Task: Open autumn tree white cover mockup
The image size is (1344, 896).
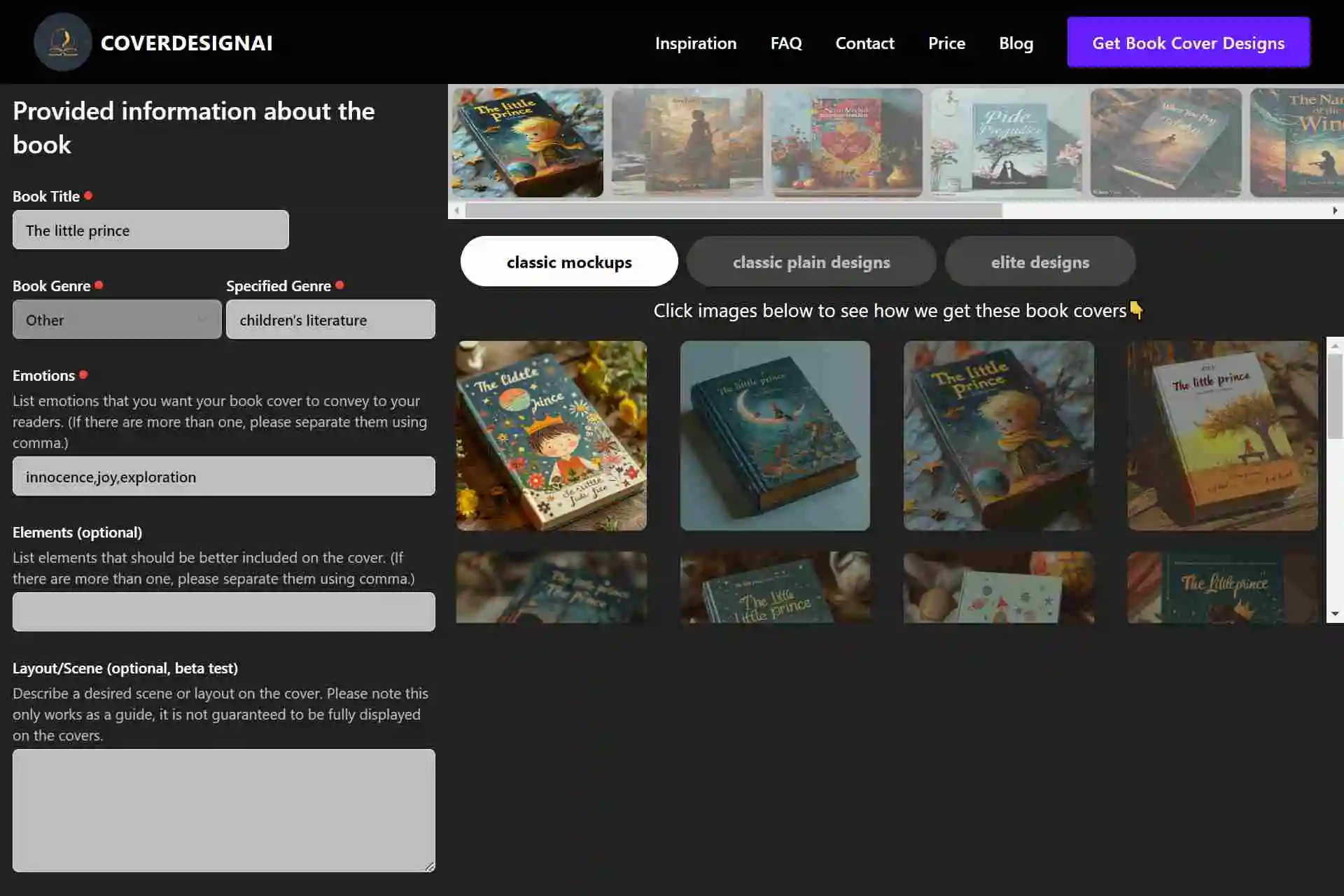Action: click(x=1223, y=435)
